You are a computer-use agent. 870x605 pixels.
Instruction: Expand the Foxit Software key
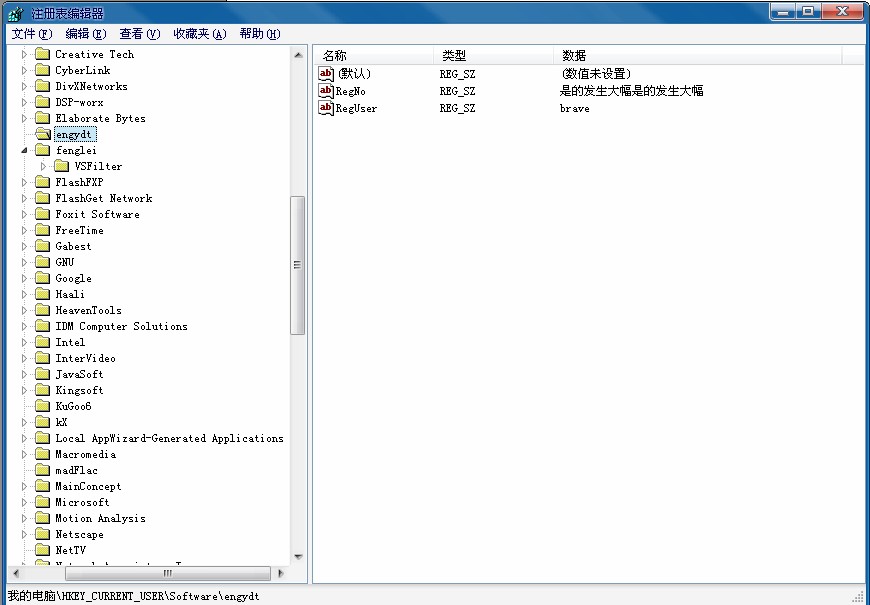(24, 214)
